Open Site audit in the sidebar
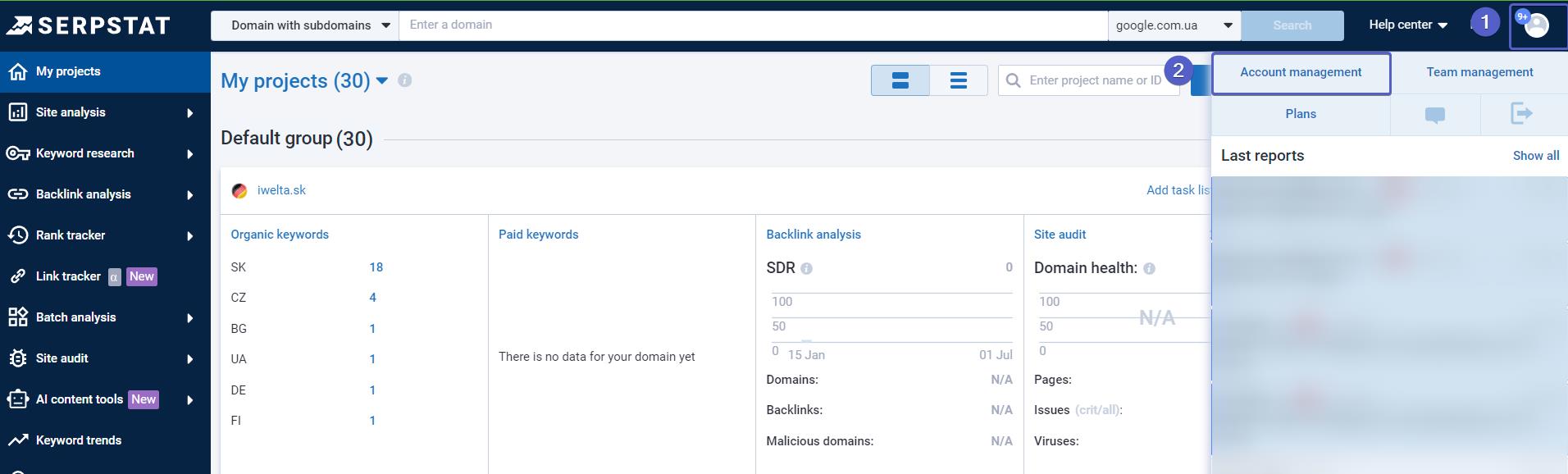The image size is (1568, 474). (105, 358)
